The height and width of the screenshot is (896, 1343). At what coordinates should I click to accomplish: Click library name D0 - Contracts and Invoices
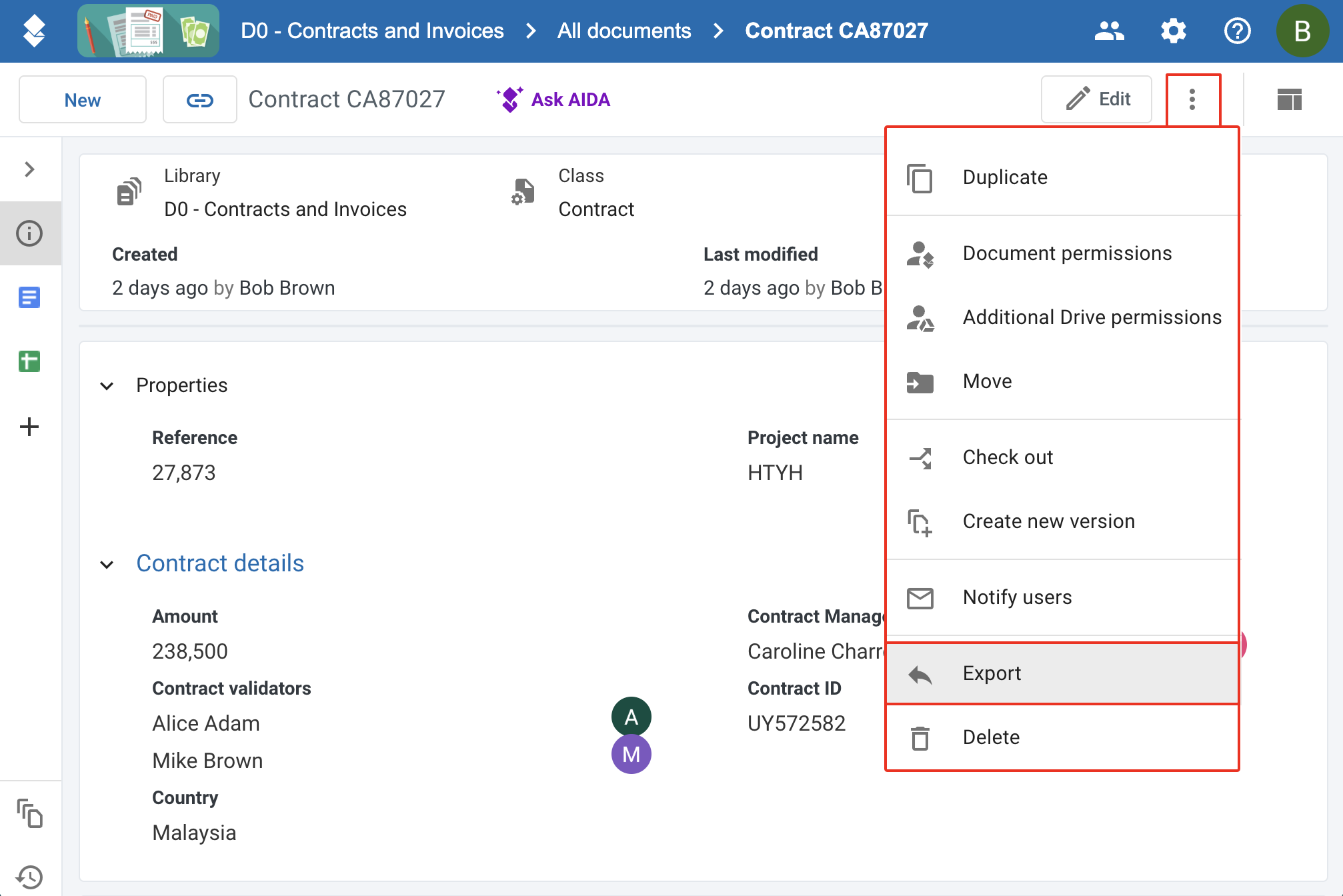click(x=285, y=209)
